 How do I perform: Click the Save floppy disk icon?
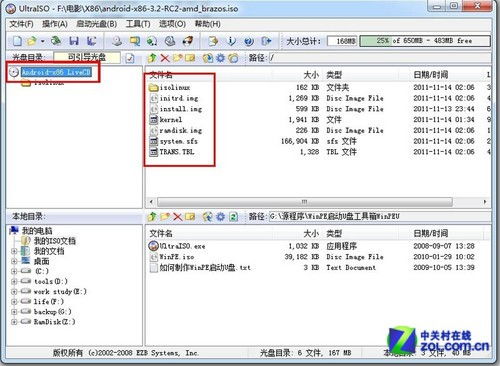(x=74, y=41)
